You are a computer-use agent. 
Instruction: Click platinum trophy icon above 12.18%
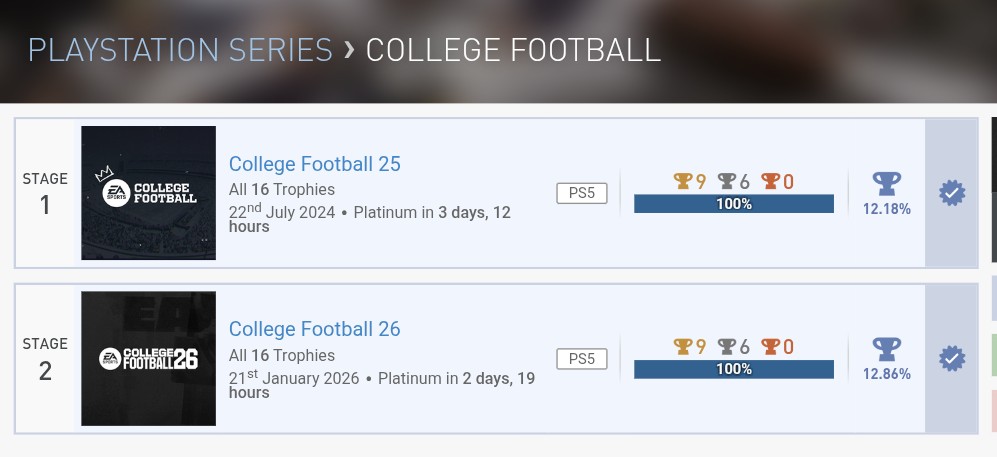[886, 184]
